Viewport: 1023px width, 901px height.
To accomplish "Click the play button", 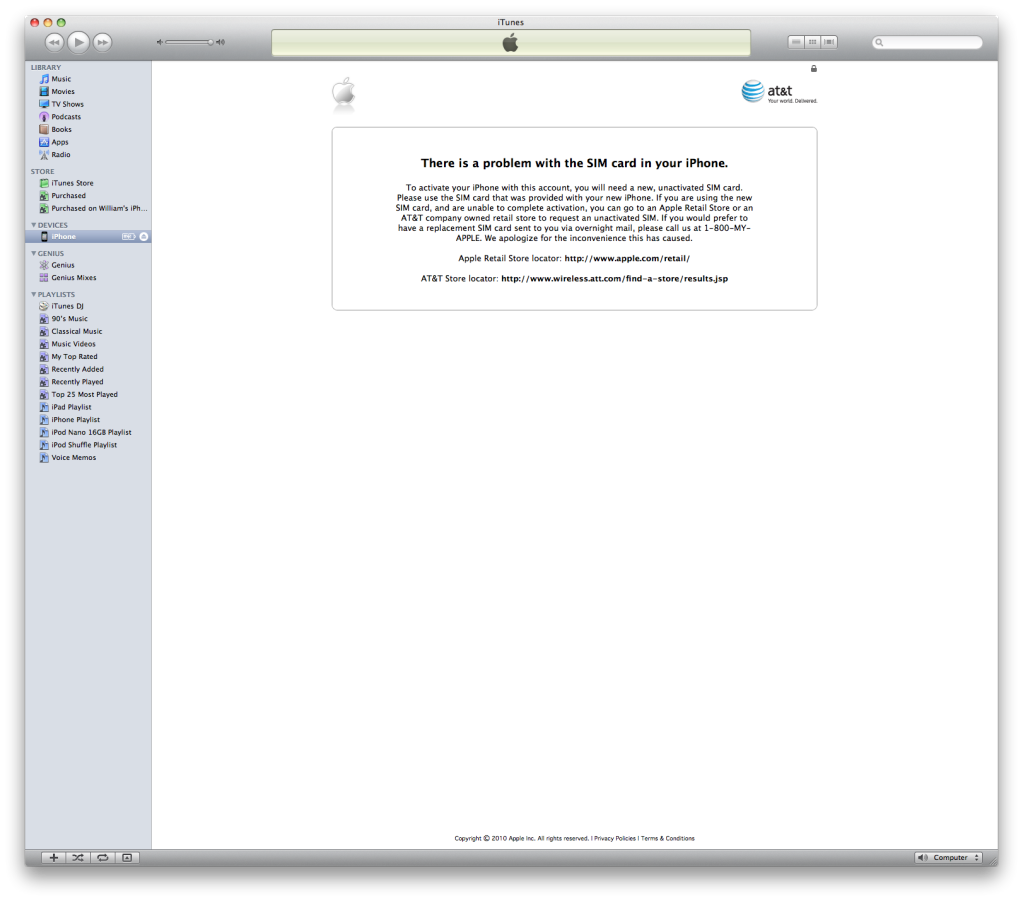I will (78, 42).
